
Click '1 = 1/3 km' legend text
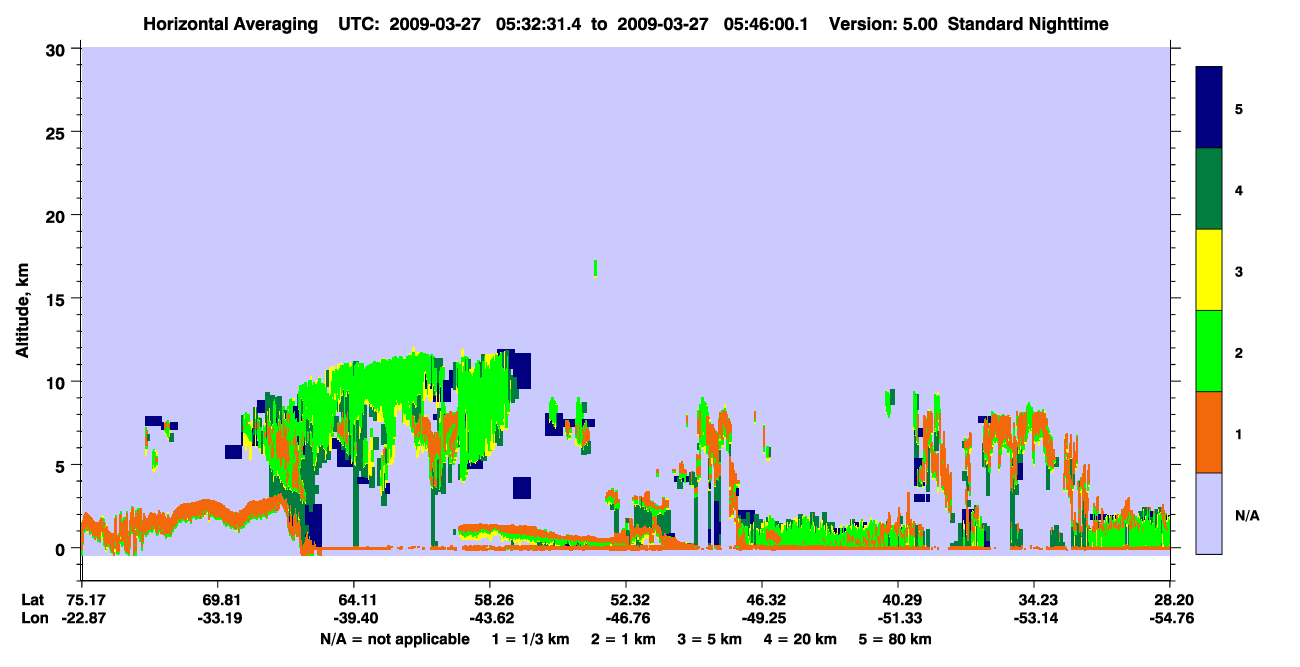pyautogui.click(x=531, y=639)
